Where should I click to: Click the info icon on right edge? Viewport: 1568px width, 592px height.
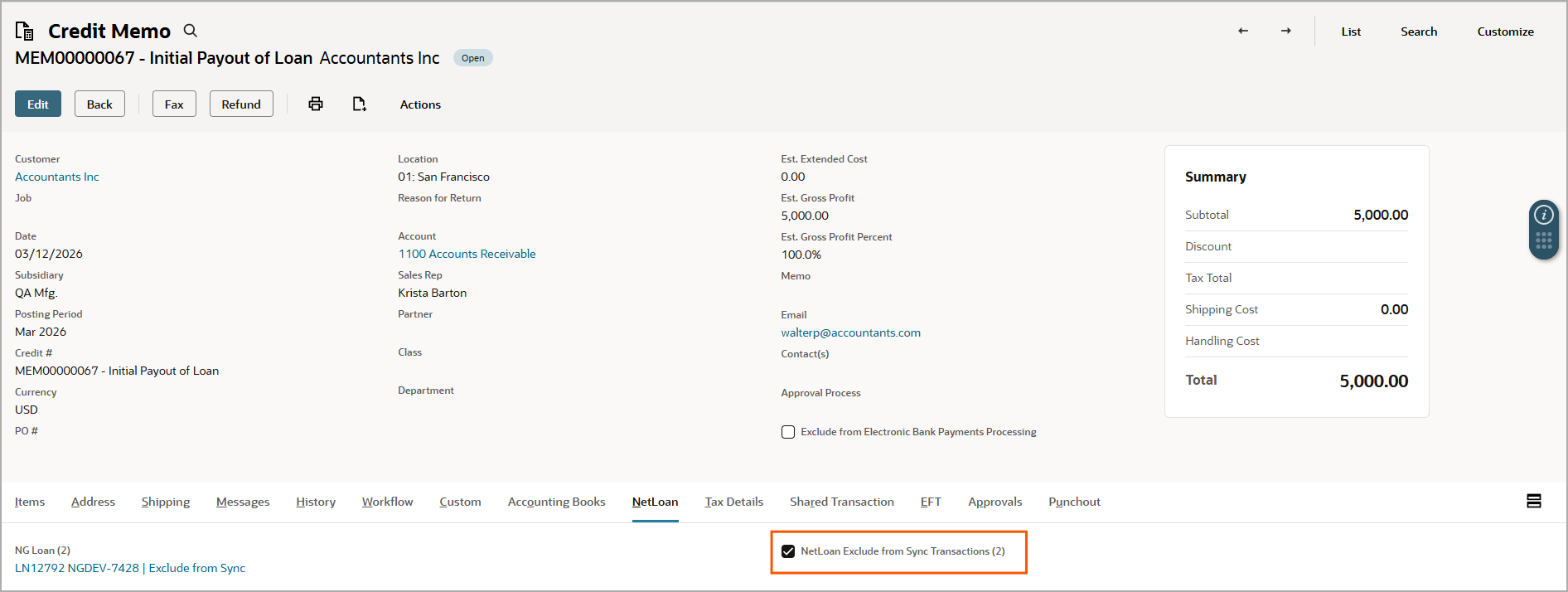1543,215
